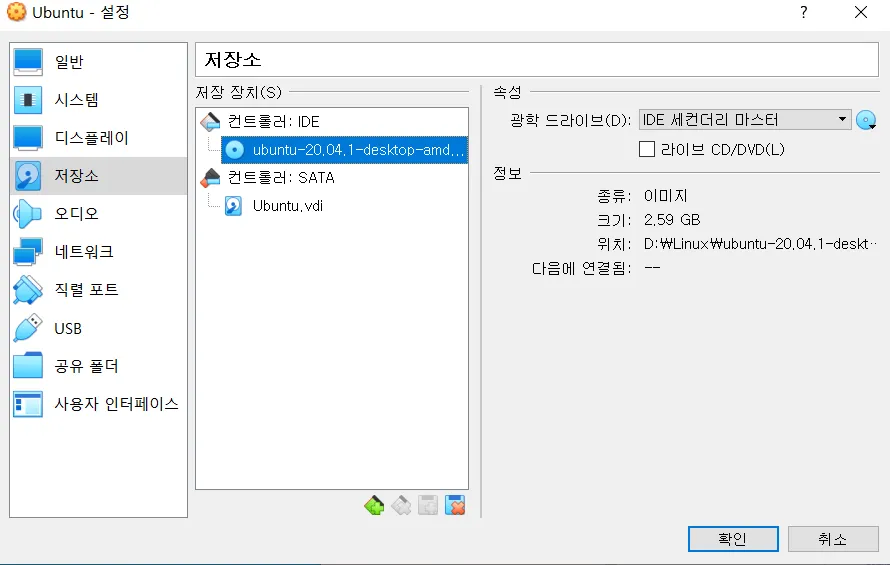Click the 2.59 GB size value
Screen dimensions: 890x565
point(672,220)
